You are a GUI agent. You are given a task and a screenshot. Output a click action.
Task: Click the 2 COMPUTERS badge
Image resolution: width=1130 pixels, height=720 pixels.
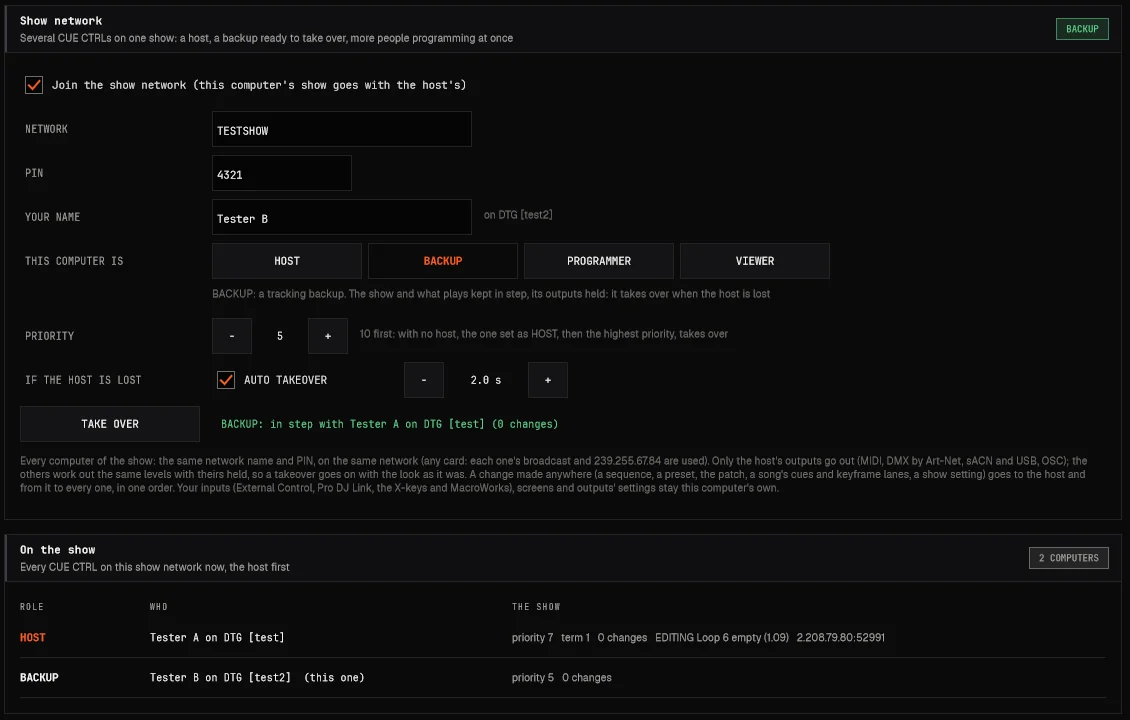coord(1068,558)
